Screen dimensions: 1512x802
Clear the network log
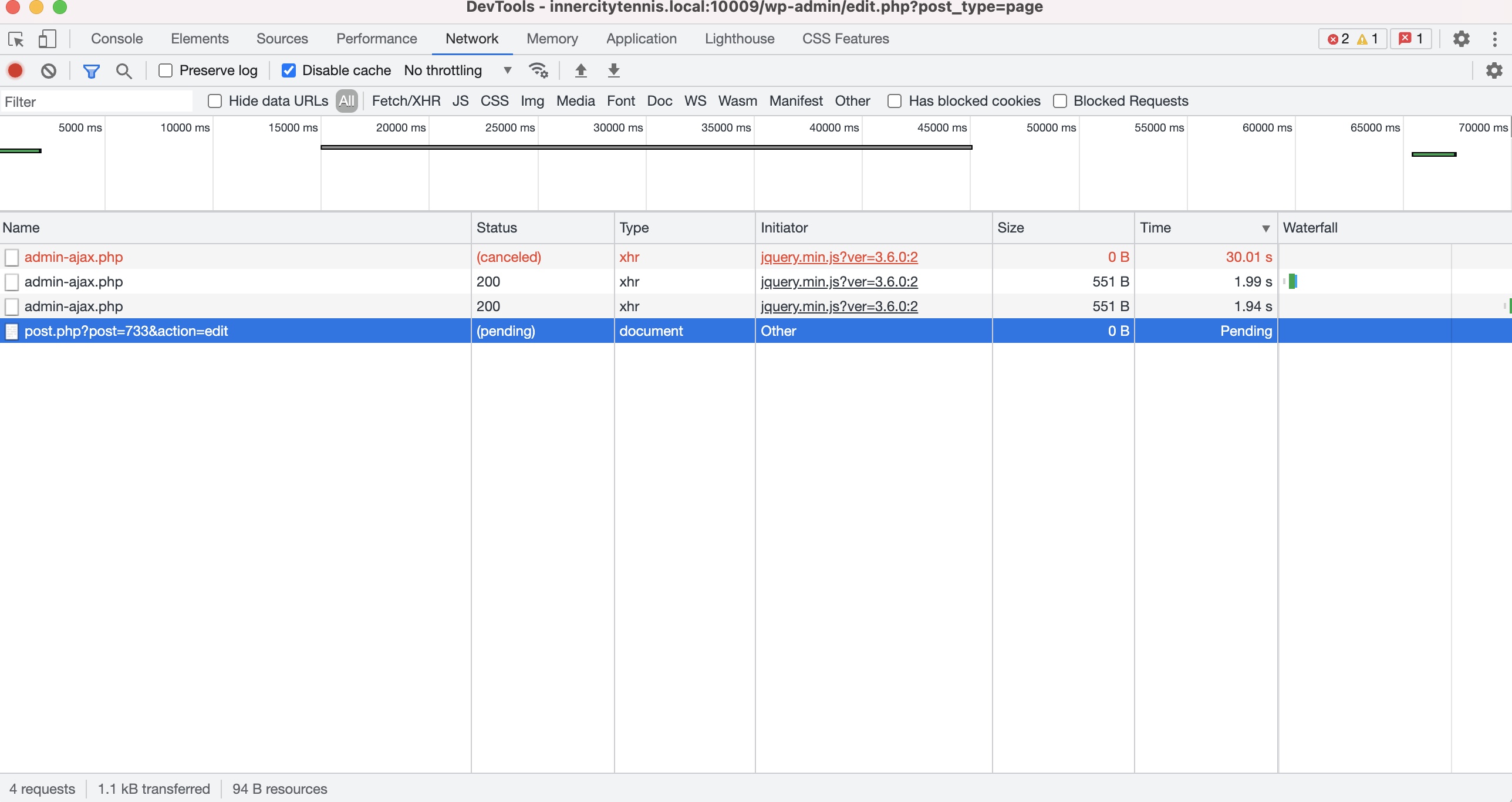coord(49,71)
